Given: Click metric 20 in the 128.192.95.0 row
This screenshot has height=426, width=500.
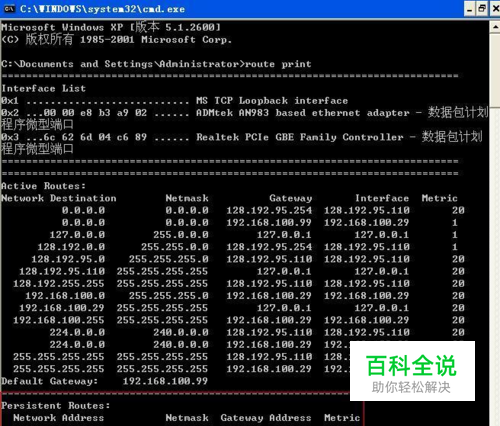Looking at the screenshot, I should pos(458,259).
